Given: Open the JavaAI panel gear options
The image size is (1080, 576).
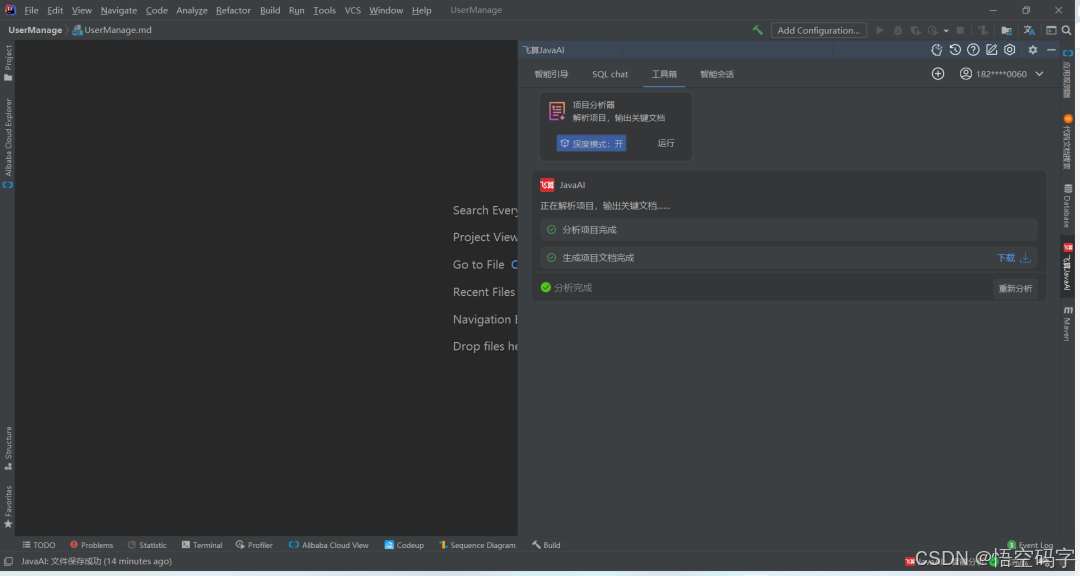Looking at the screenshot, I should tap(1032, 50).
